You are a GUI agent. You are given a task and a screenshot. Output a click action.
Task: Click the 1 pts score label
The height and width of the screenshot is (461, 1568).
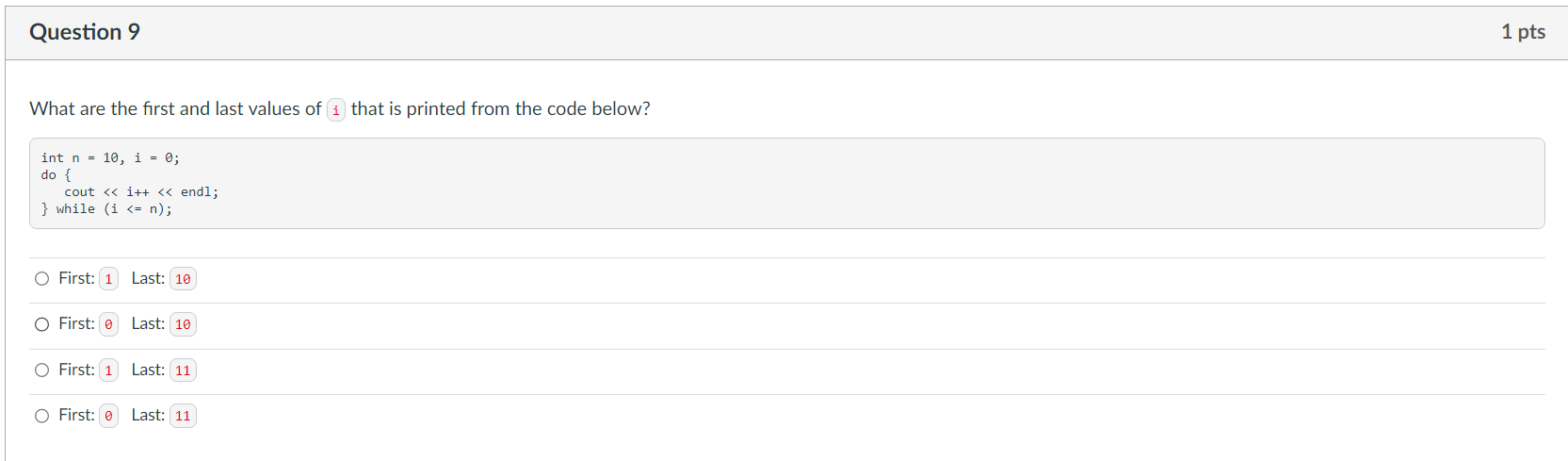[1523, 32]
